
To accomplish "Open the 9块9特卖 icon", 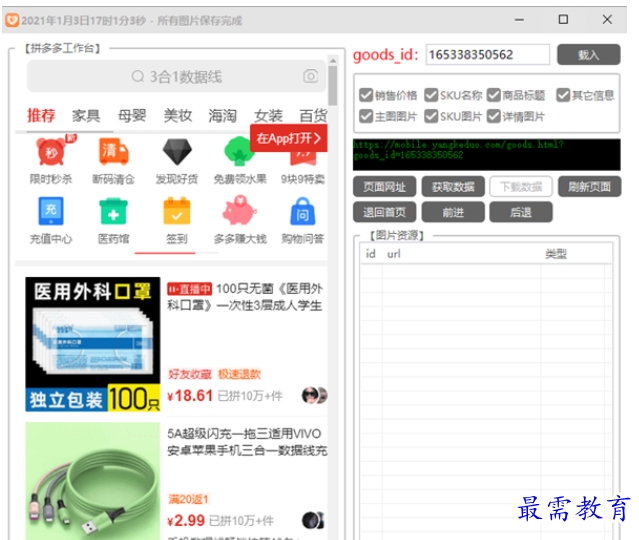I will [303, 159].
